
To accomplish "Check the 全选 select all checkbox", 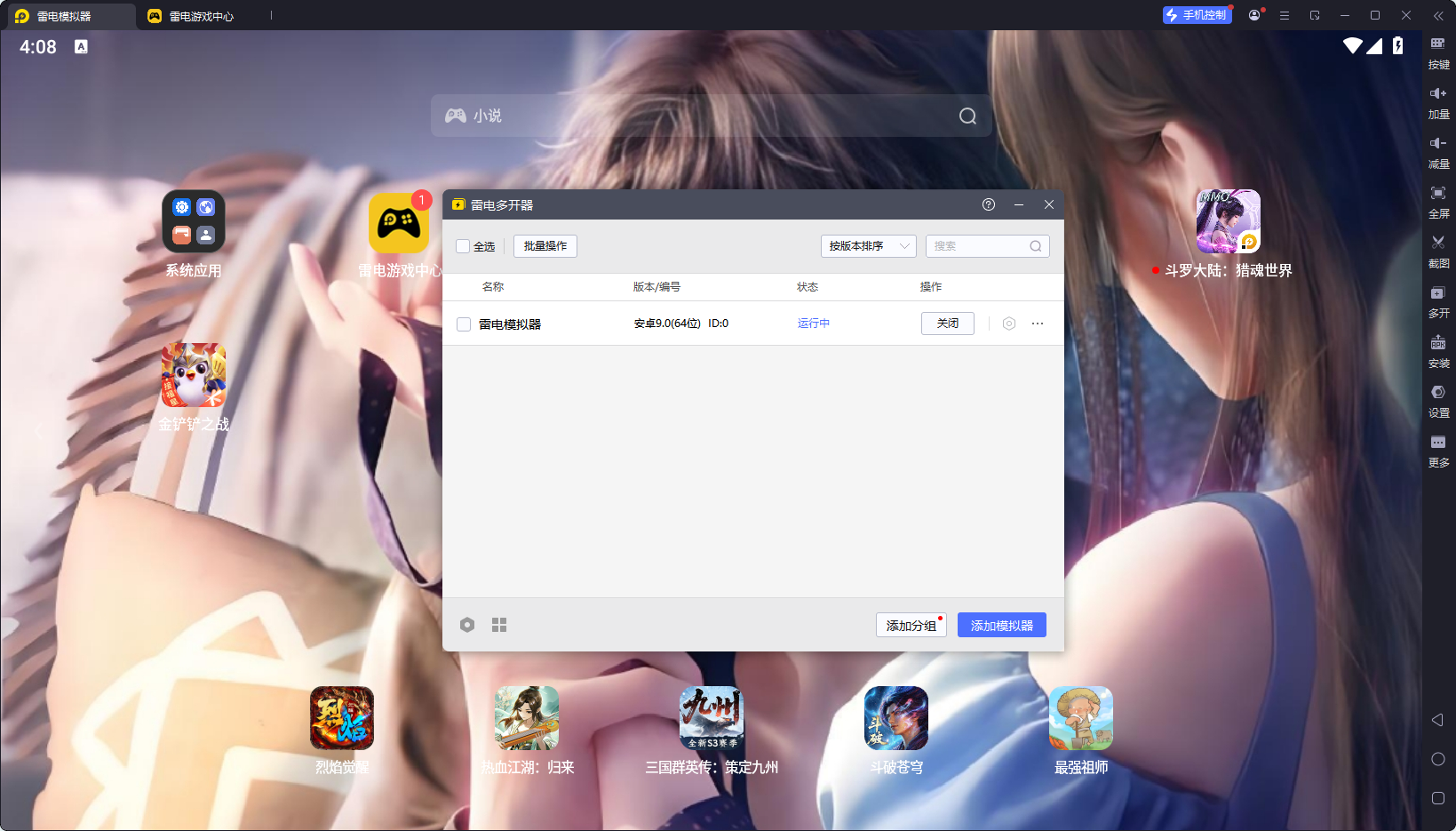I will [463, 246].
